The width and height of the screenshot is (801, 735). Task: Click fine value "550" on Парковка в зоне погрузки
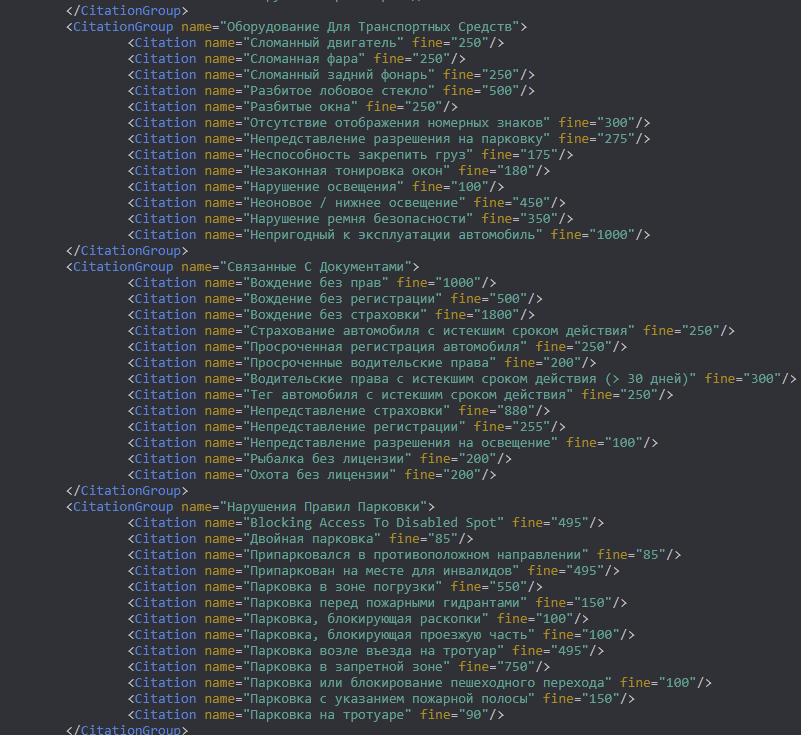click(510, 587)
